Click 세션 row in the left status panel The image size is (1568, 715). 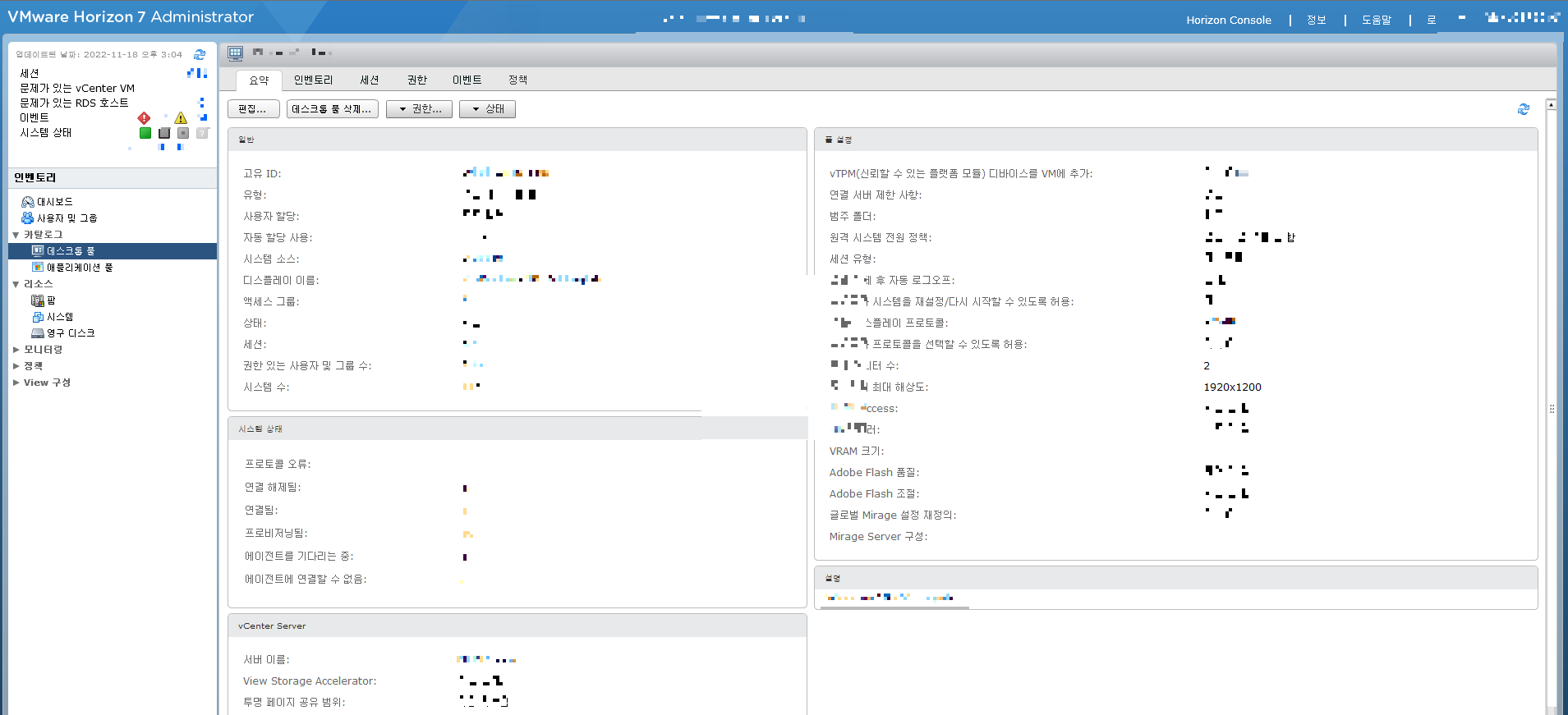pos(30,74)
